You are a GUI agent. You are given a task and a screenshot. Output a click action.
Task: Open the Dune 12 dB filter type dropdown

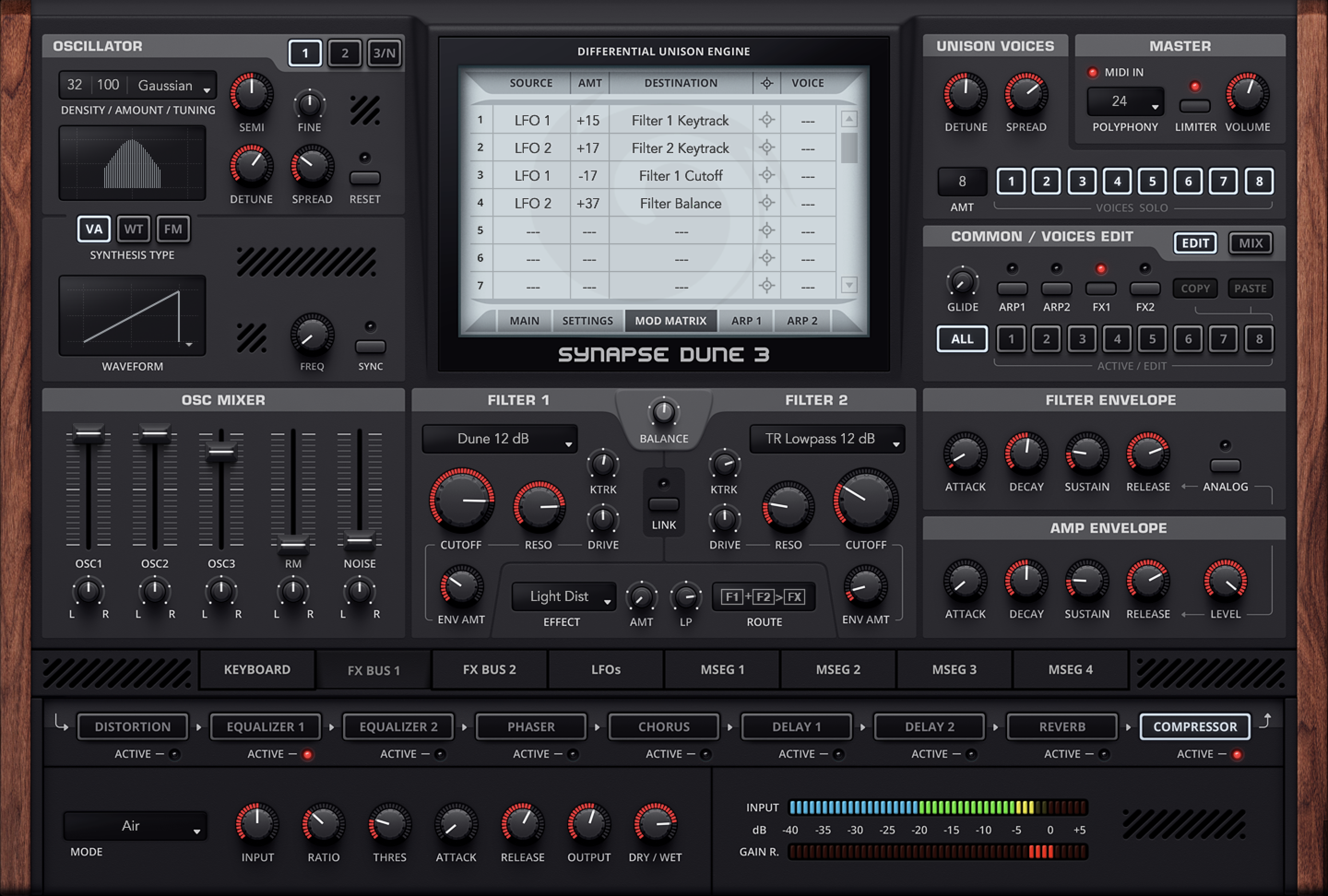tap(499, 439)
